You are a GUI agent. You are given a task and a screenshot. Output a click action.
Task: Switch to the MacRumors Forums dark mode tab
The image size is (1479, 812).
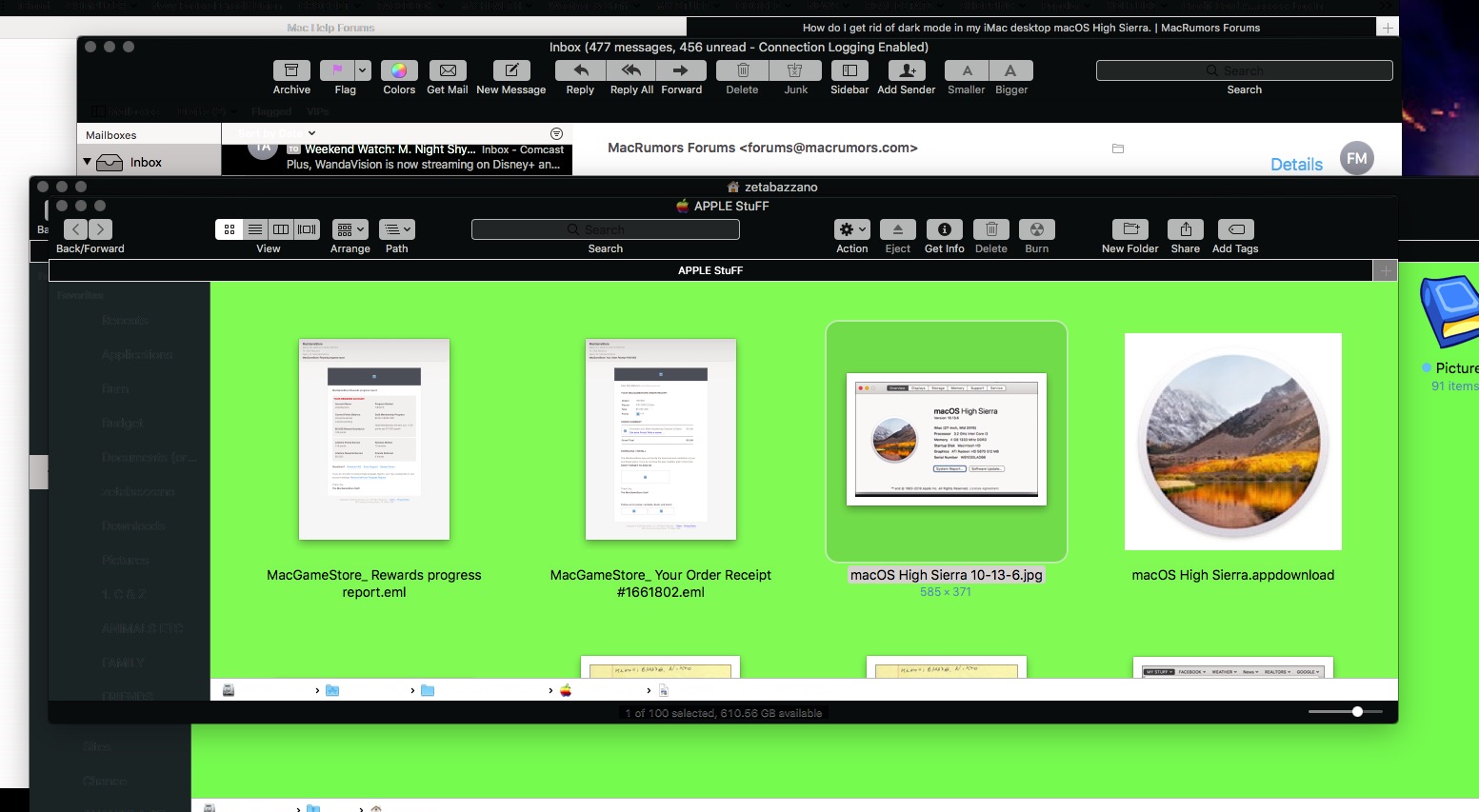[1031, 28]
